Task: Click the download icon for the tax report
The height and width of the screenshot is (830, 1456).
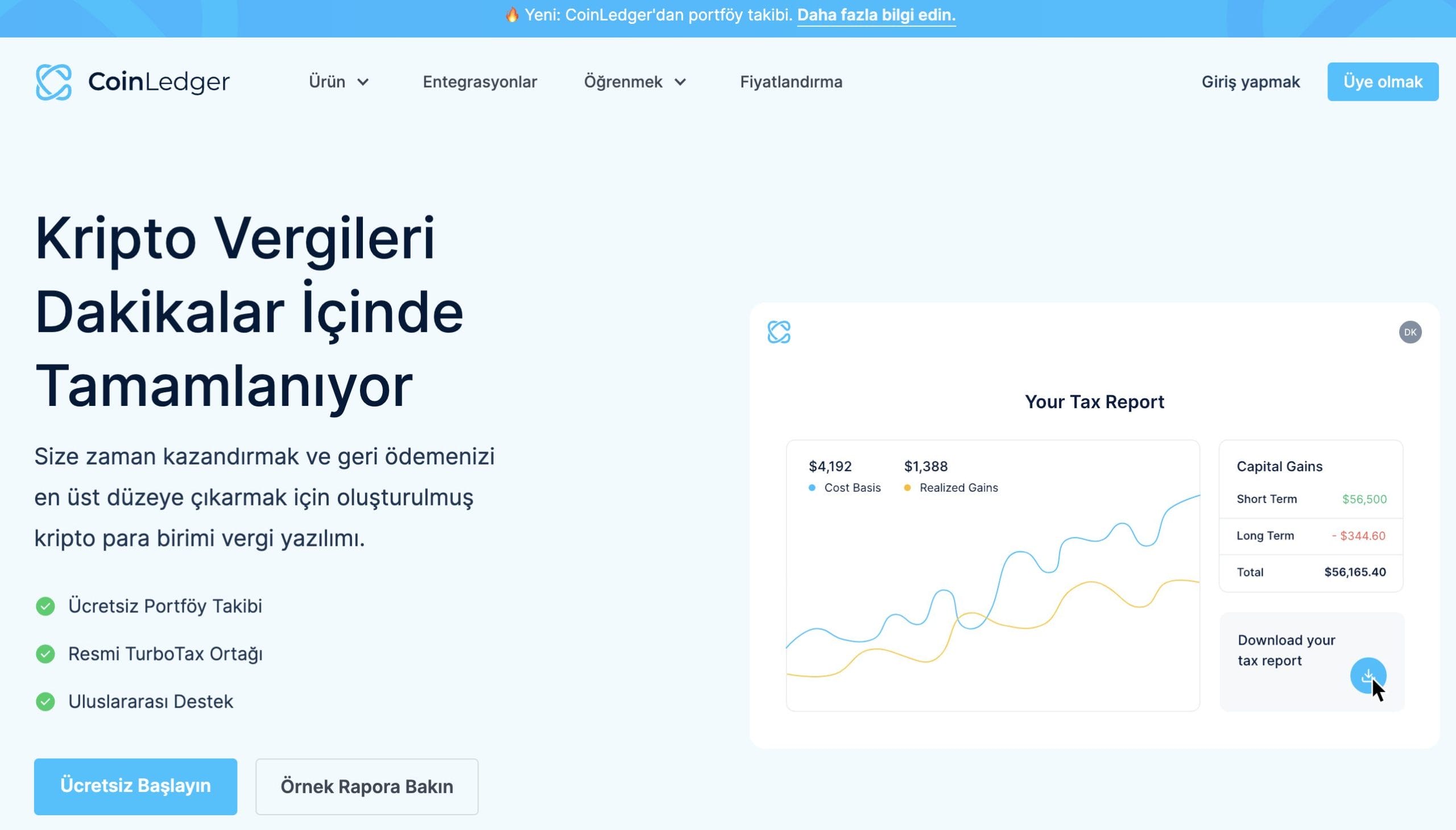Action: pyautogui.click(x=1370, y=675)
